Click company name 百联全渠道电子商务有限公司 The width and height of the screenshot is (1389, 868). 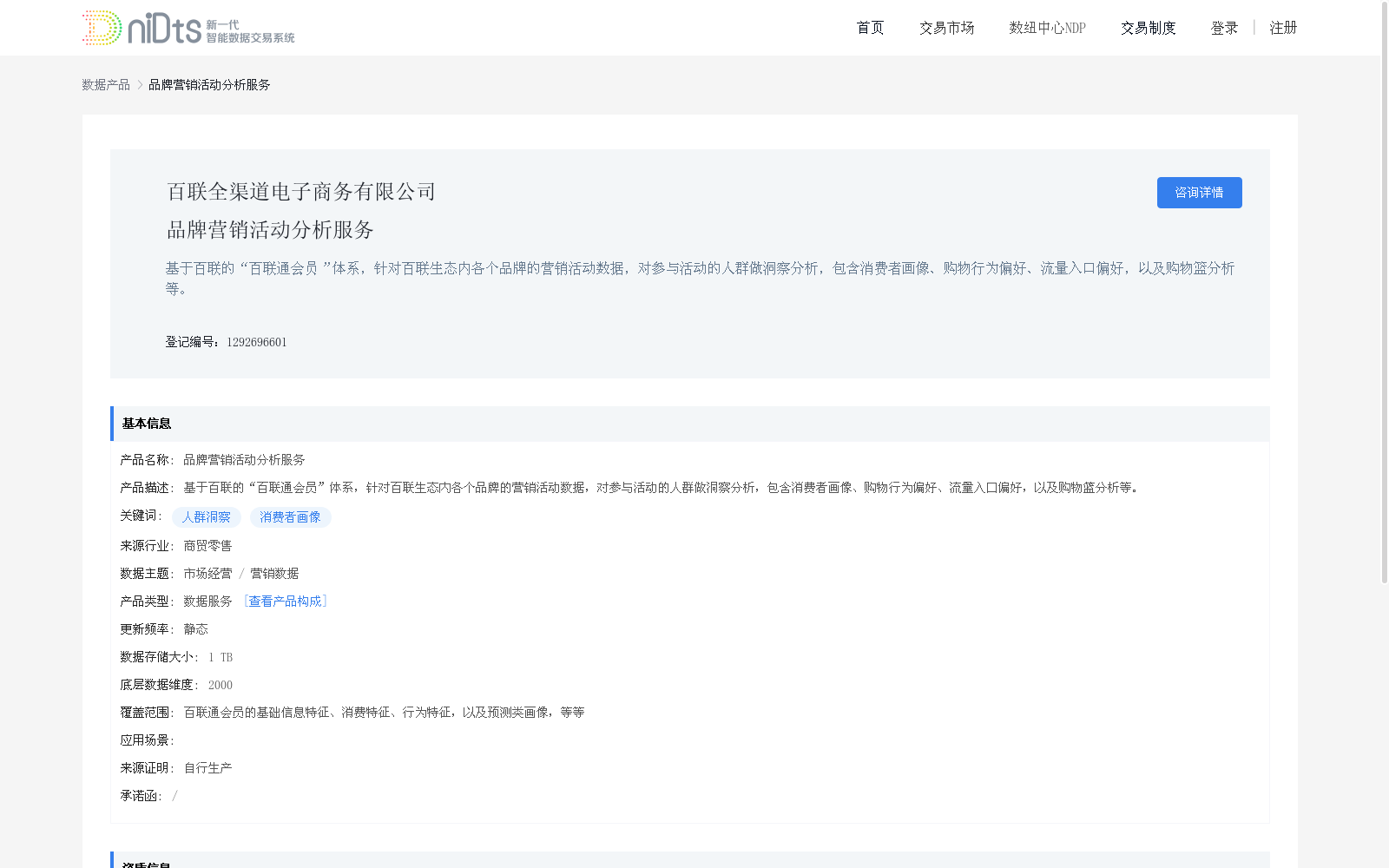(x=301, y=192)
